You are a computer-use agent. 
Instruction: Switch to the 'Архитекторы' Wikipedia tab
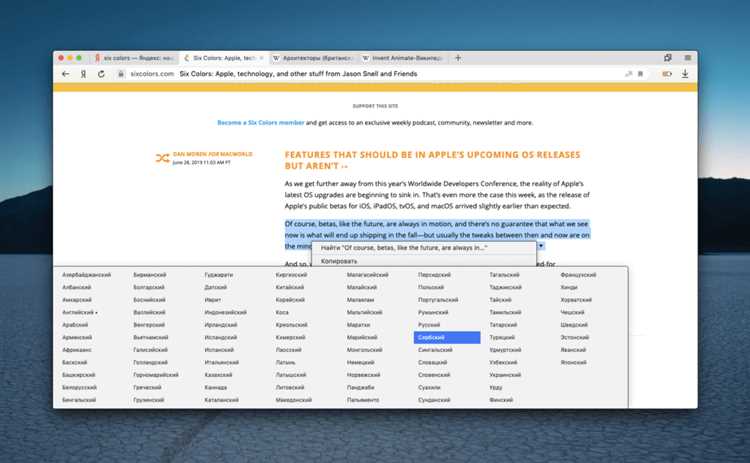click(x=312, y=58)
